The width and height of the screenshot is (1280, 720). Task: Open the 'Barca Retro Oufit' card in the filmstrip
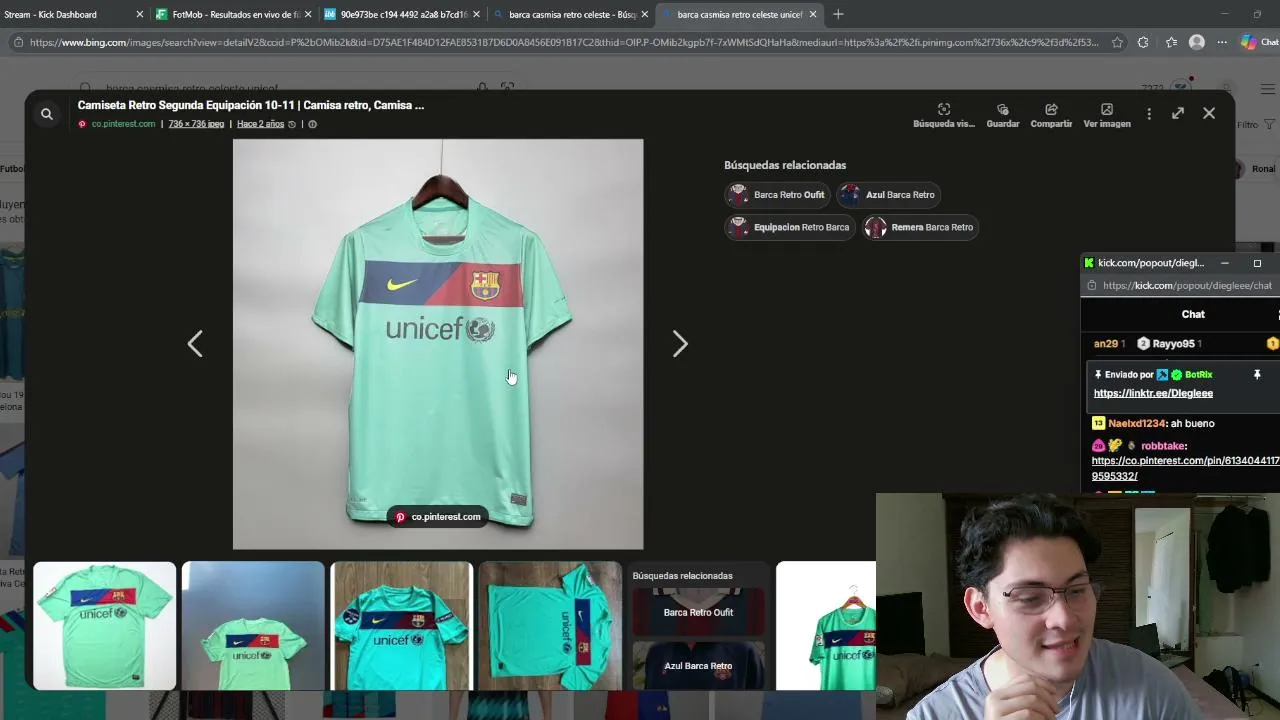click(x=699, y=612)
